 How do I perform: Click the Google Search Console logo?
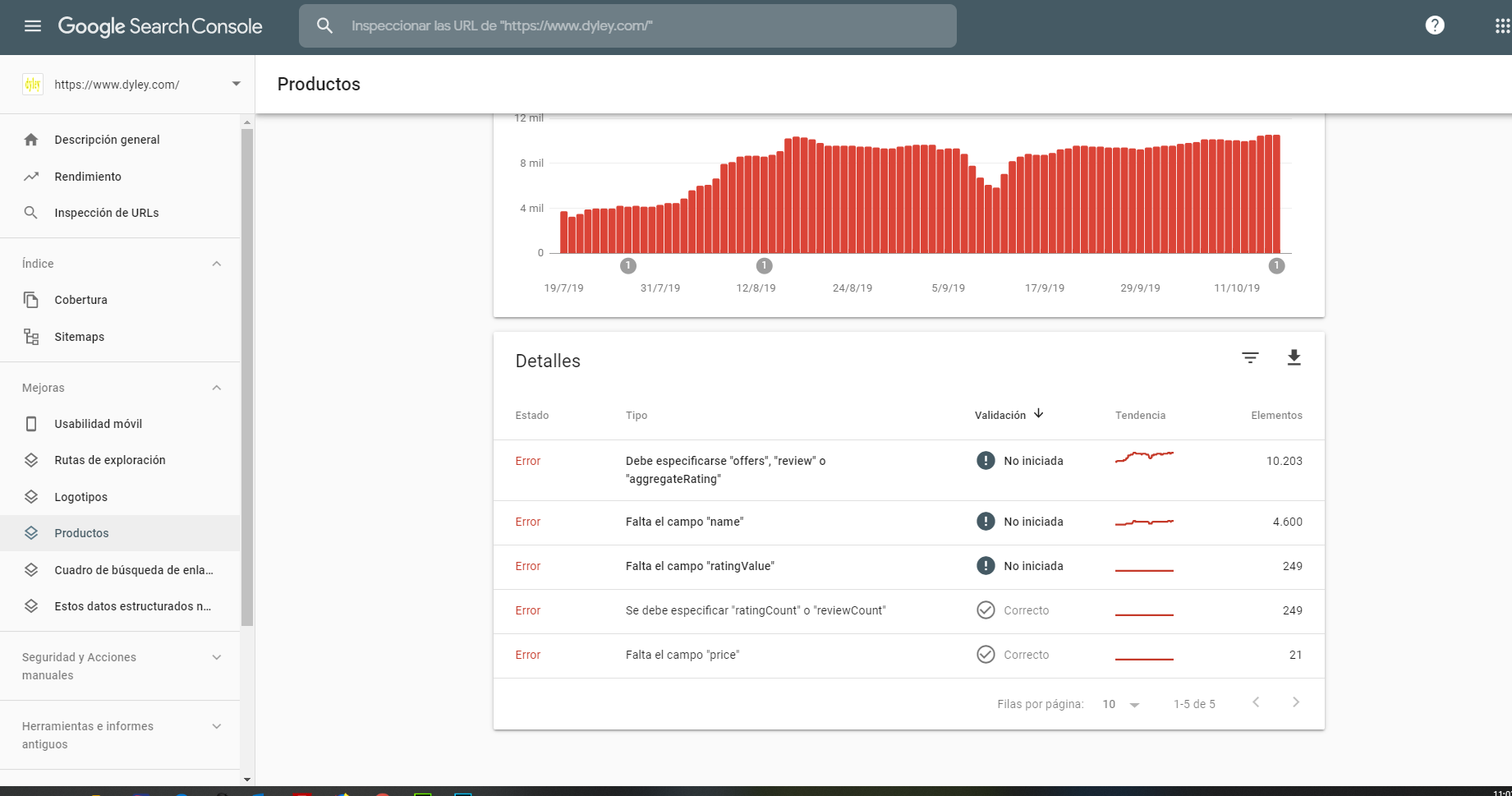[160, 26]
